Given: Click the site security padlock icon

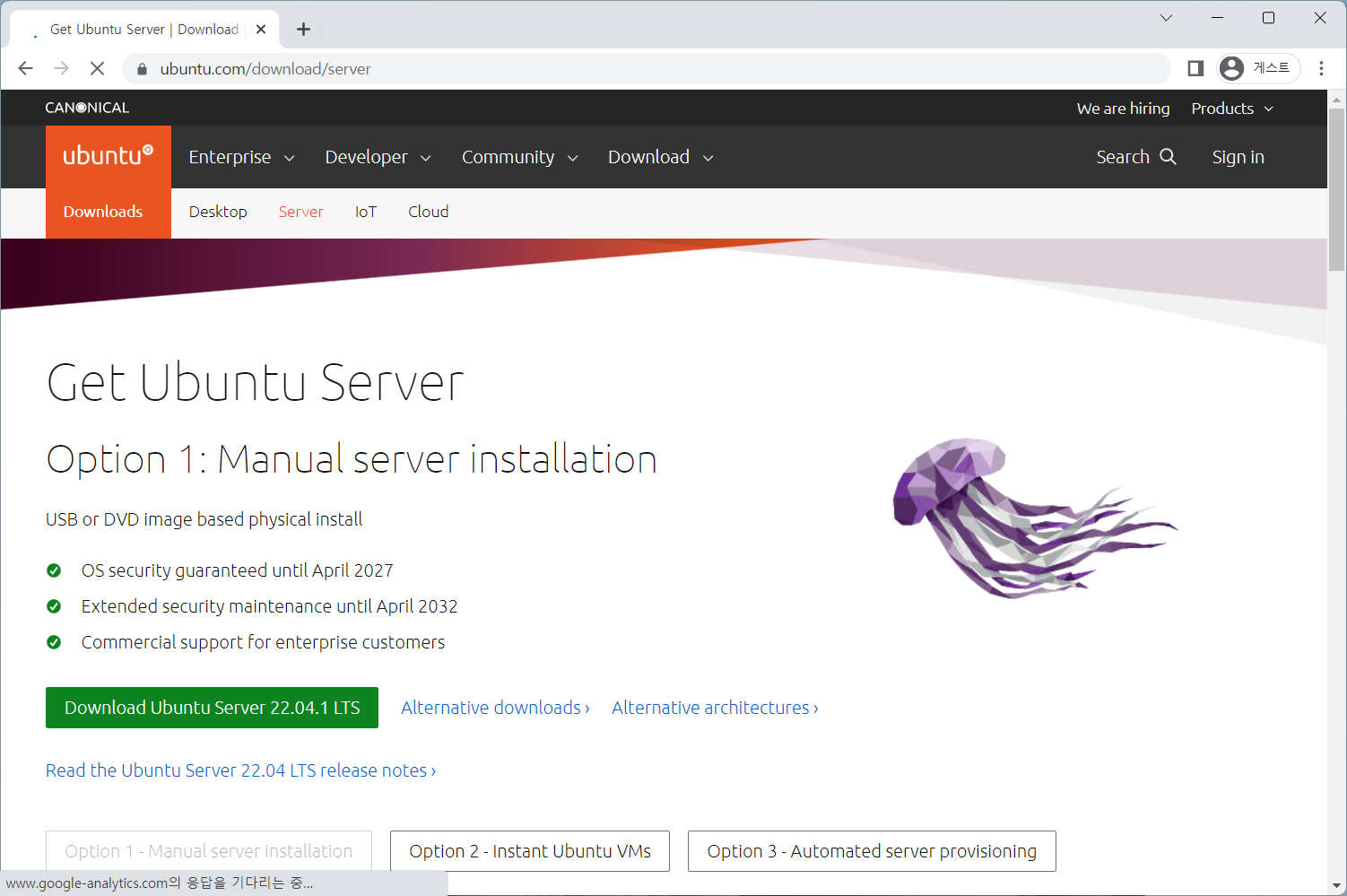Looking at the screenshot, I should [141, 68].
